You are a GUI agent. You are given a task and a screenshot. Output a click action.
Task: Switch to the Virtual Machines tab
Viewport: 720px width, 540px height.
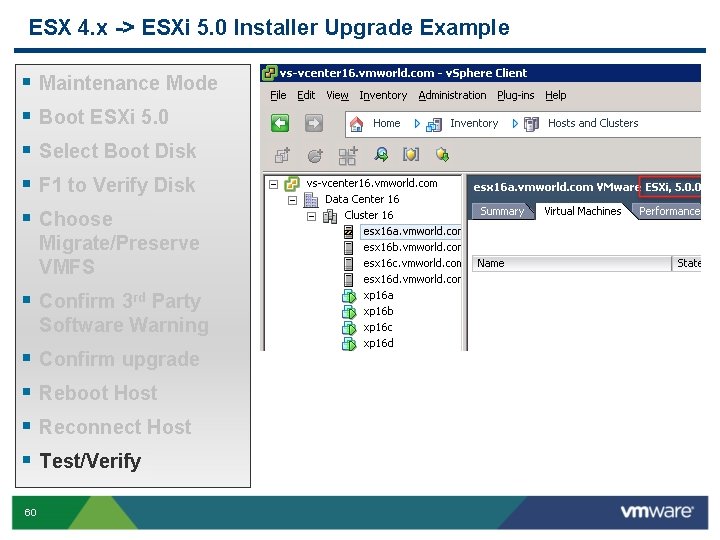[x=582, y=211]
